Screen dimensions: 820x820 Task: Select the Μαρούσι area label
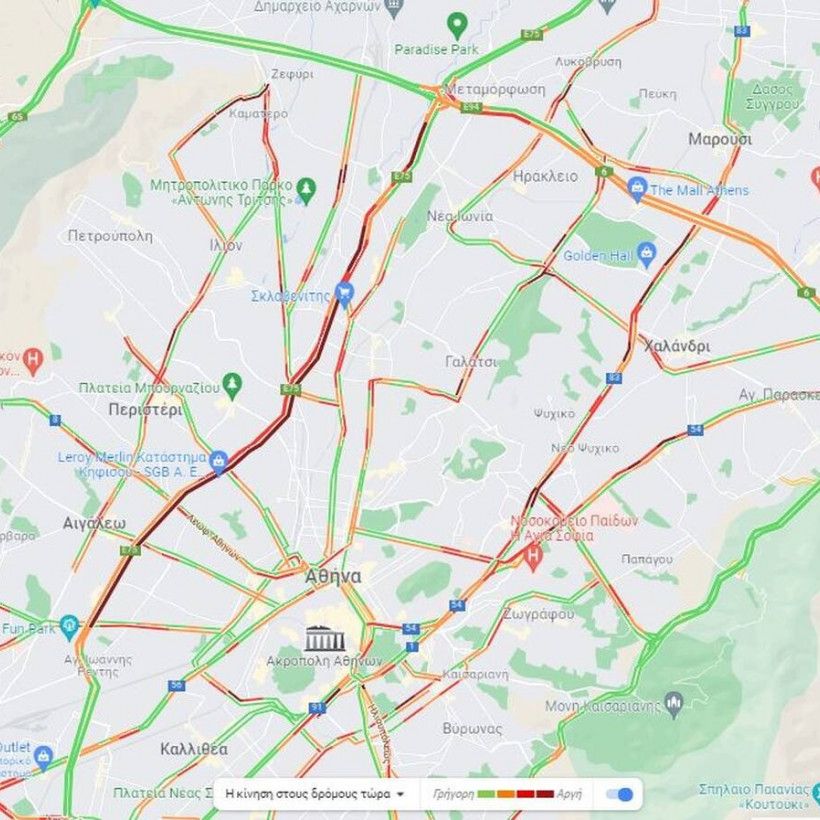pos(720,140)
